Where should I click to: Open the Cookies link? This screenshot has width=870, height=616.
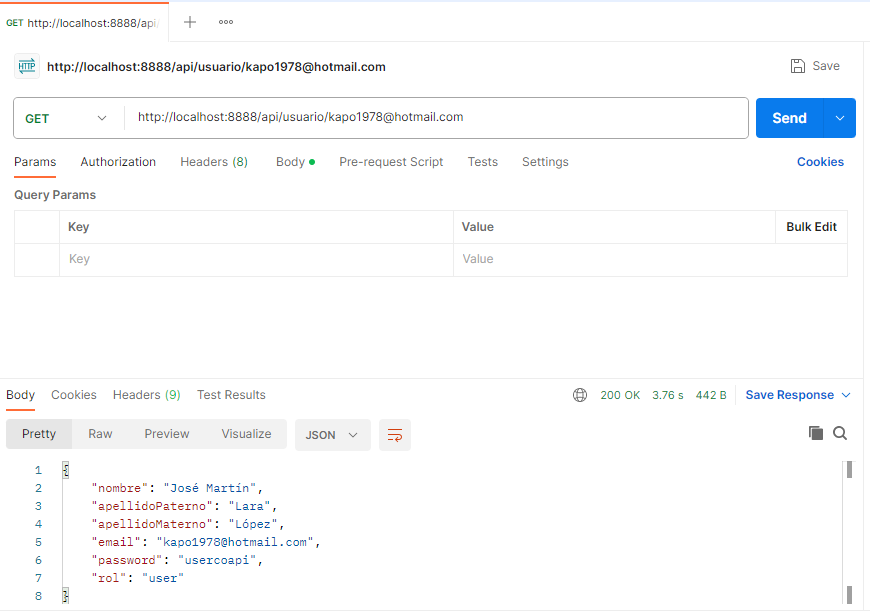pos(820,162)
